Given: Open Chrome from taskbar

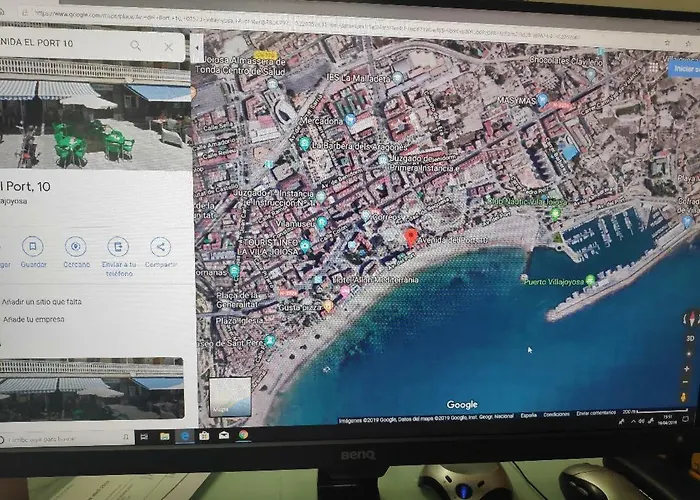Looking at the screenshot, I should [x=243, y=434].
